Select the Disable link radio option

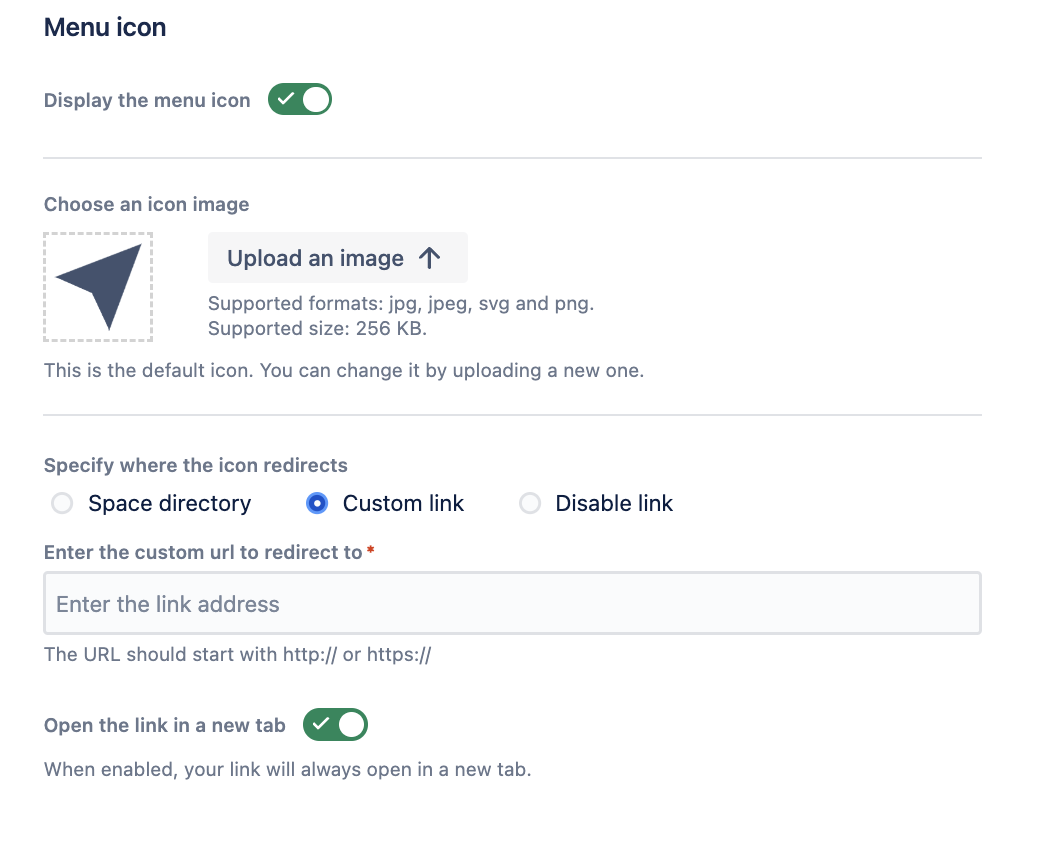tap(530, 503)
